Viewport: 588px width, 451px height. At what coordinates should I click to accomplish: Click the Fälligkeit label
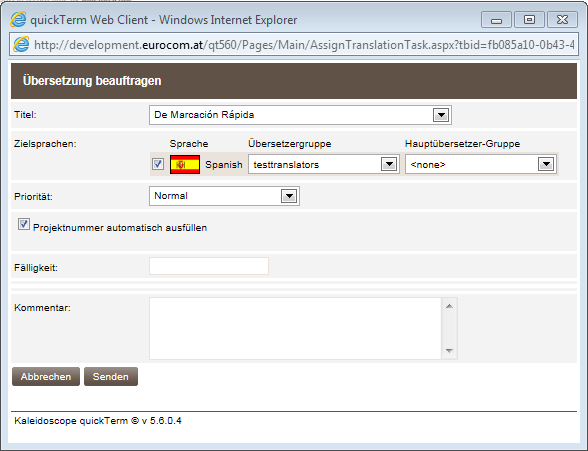[36, 268]
